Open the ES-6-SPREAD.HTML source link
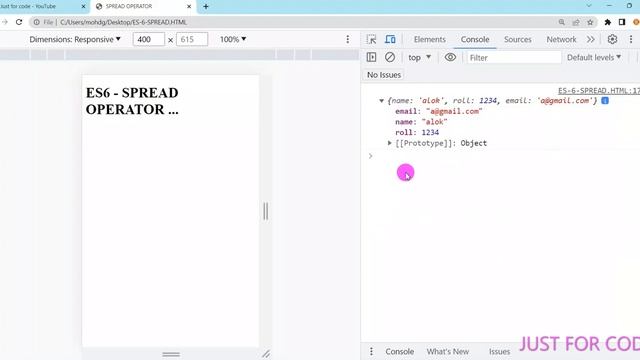The image size is (640, 360). 599,91
